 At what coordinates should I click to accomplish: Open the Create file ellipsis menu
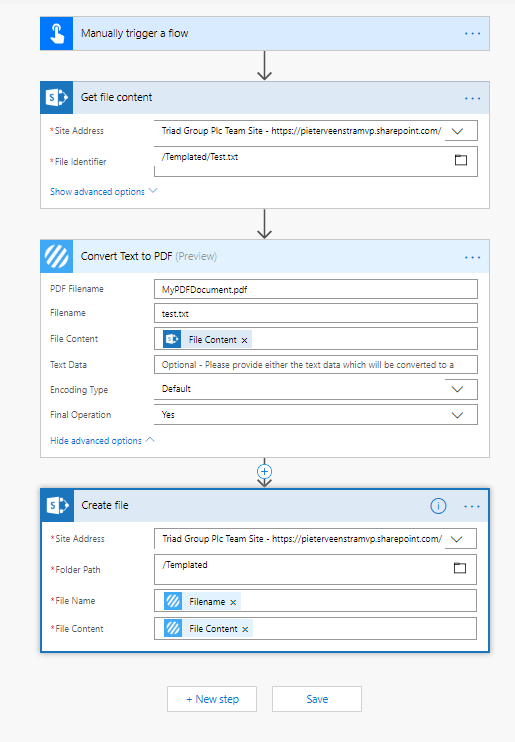tap(471, 506)
